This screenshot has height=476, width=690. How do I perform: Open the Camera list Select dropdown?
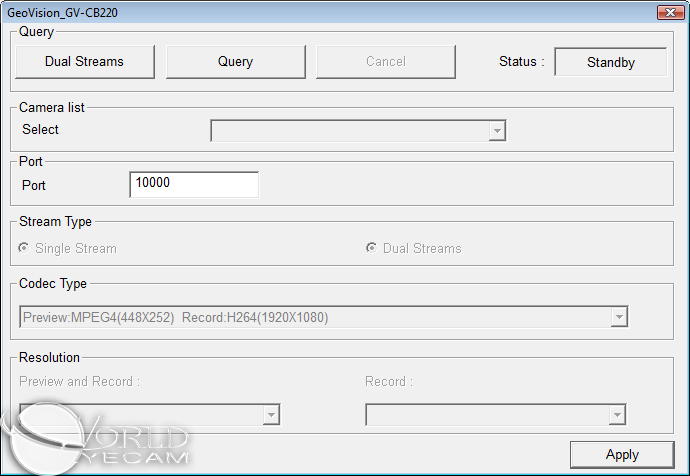pos(358,131)
